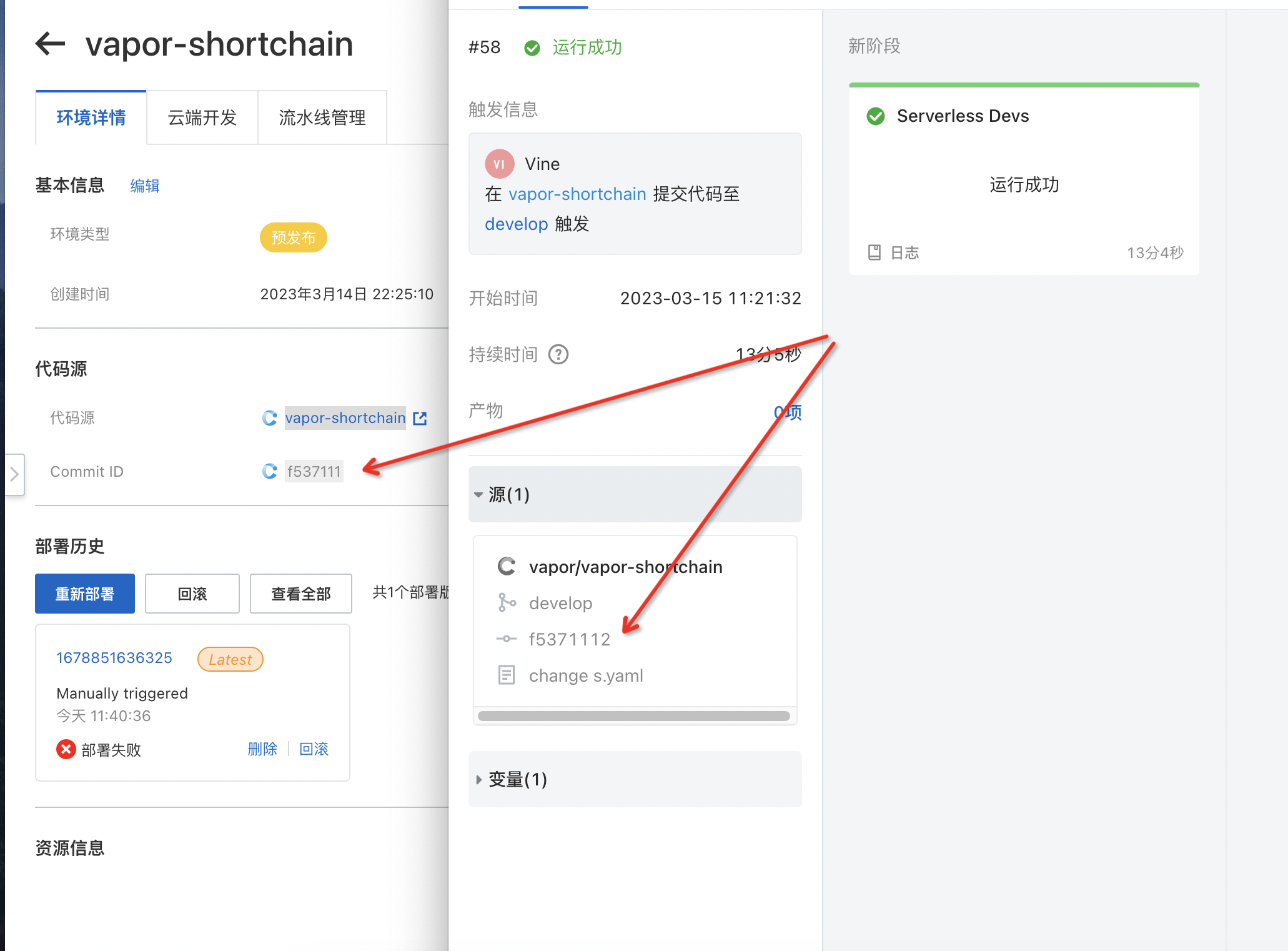1288x951 pixels.
Task: Expand the 变量(1) section
Action: coord(635,779)
